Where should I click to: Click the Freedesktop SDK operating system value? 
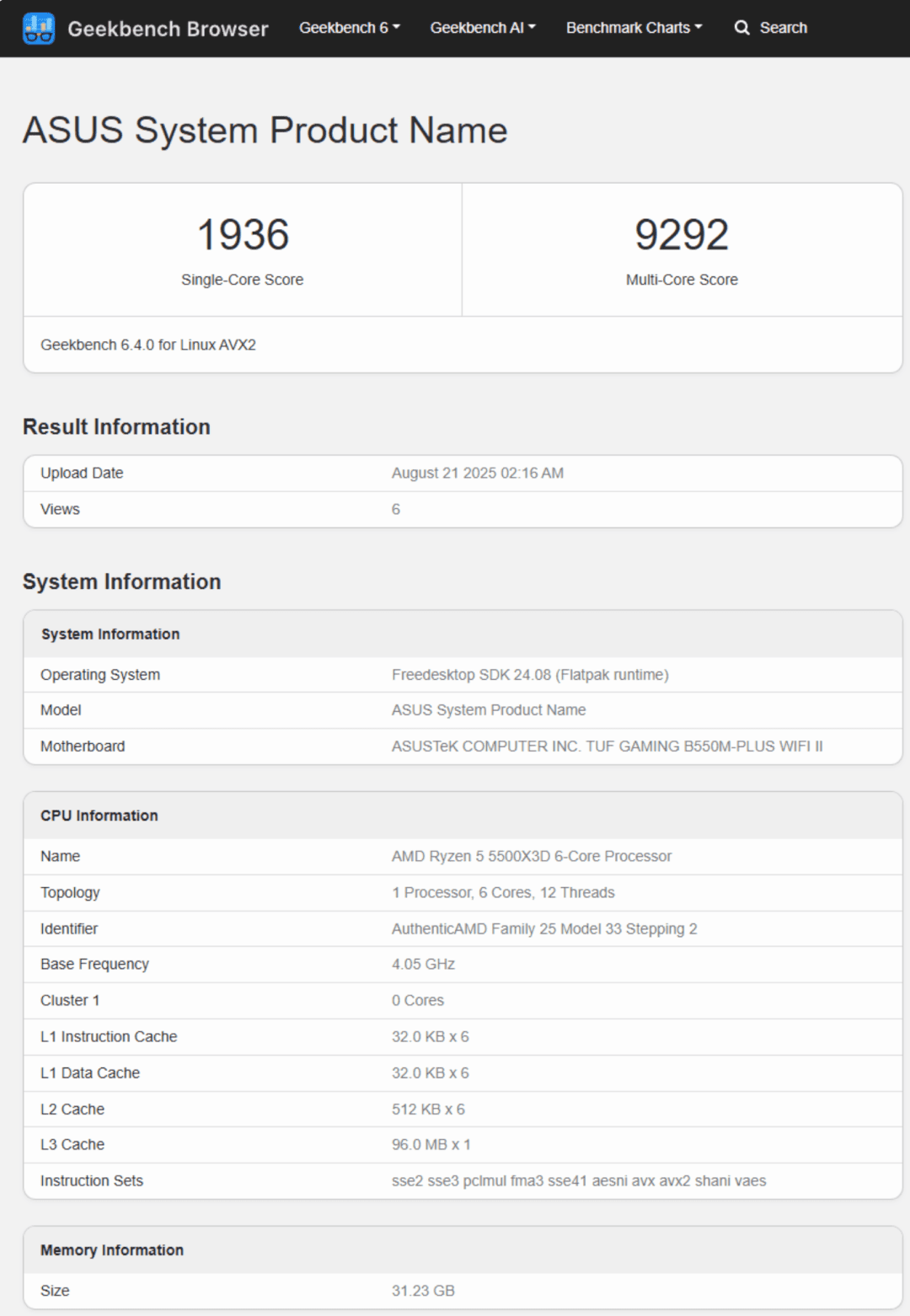[529, 675]
